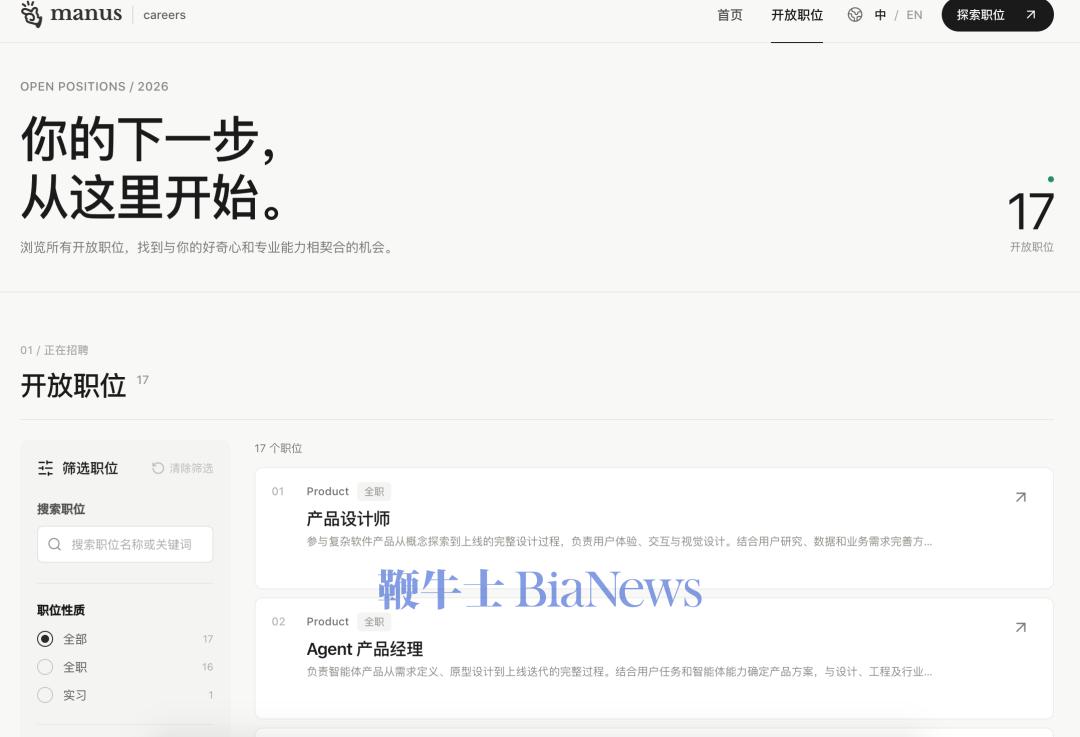Click the globe language icon

coord(855,14)
